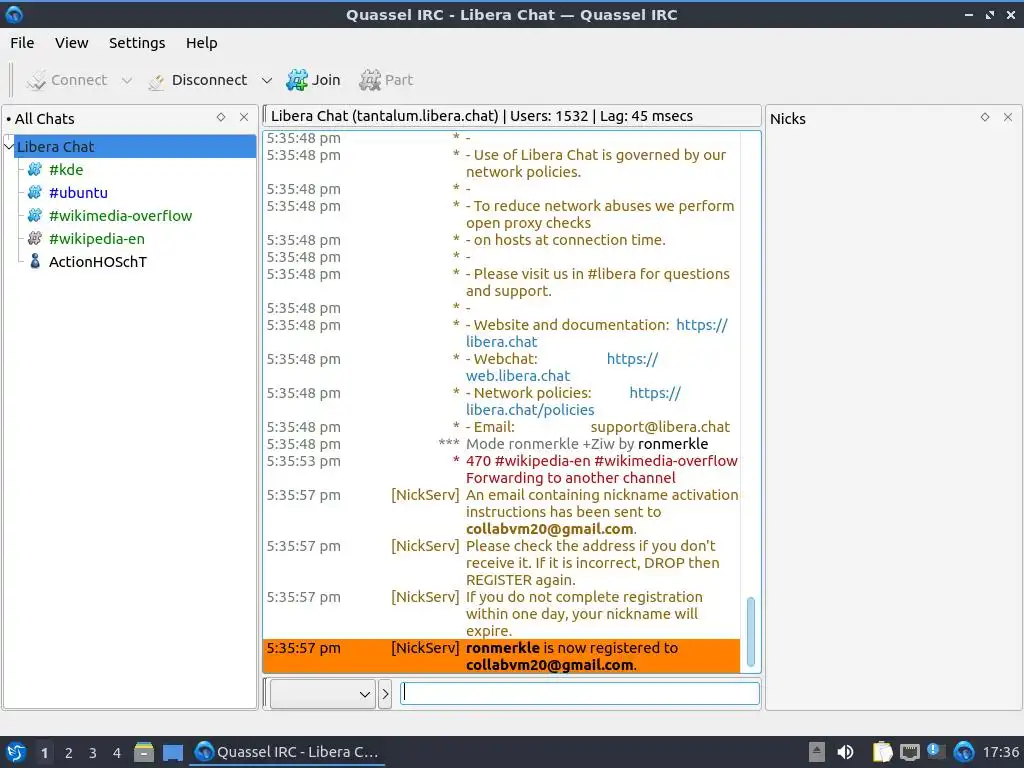Float the Nicks panel
The image size is (1024, 768).
click(985, 118)
